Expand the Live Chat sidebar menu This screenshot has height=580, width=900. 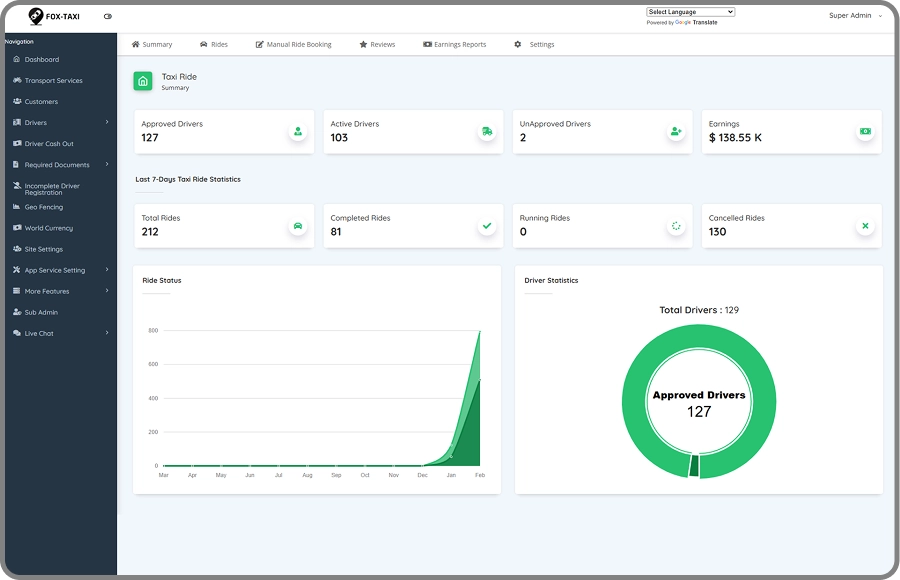click(x=61, y=333)
